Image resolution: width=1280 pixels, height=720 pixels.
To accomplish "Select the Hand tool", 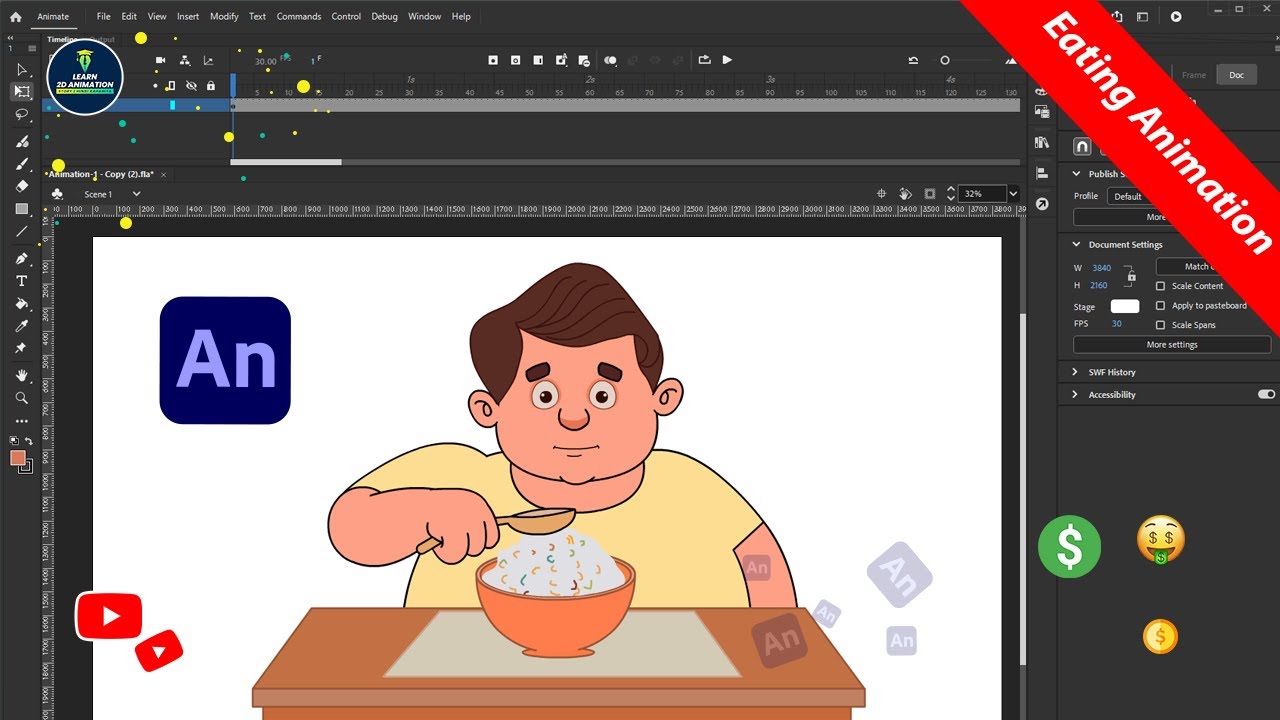I will tap(22, 375).
